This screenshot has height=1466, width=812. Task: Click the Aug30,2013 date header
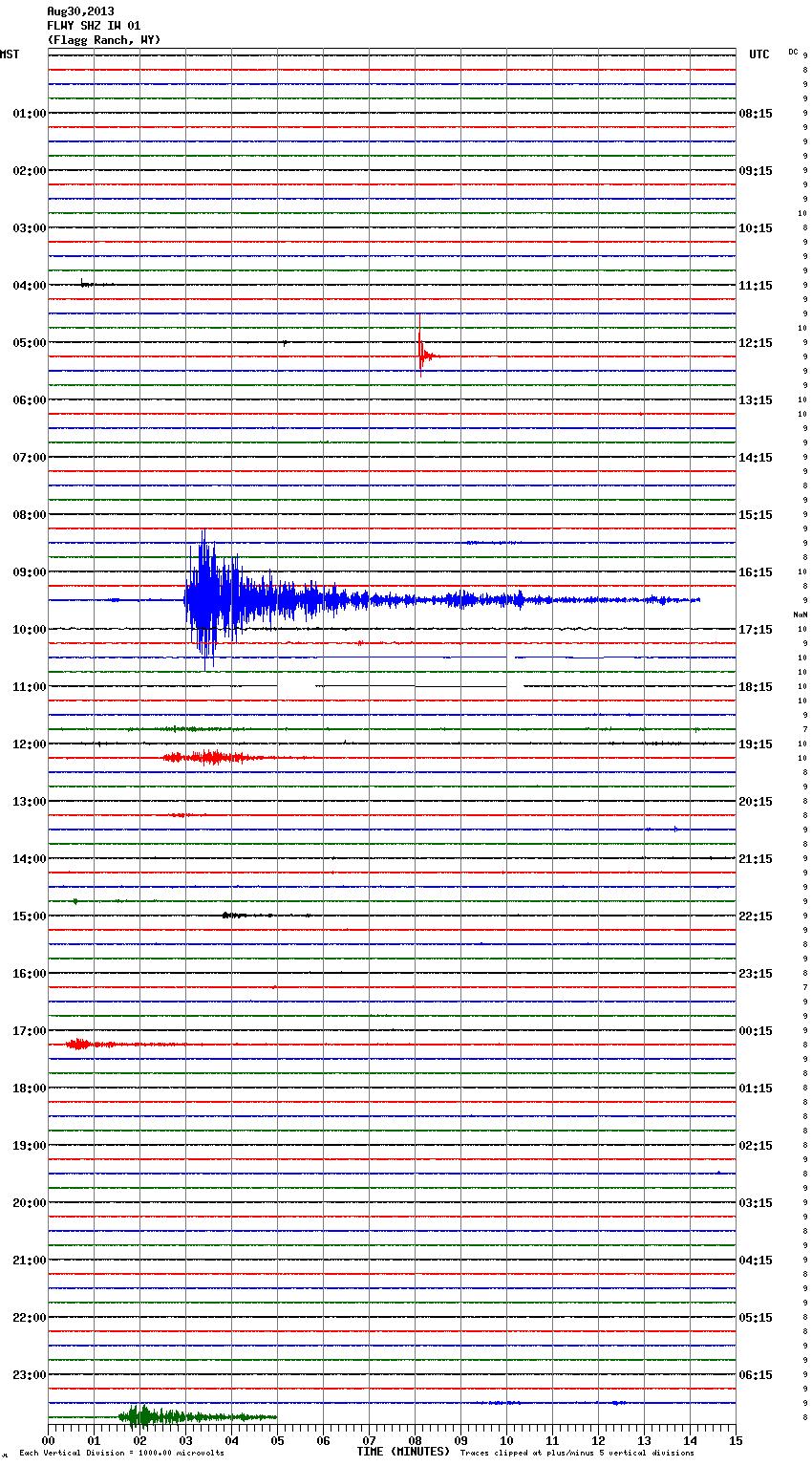(80, 11)
